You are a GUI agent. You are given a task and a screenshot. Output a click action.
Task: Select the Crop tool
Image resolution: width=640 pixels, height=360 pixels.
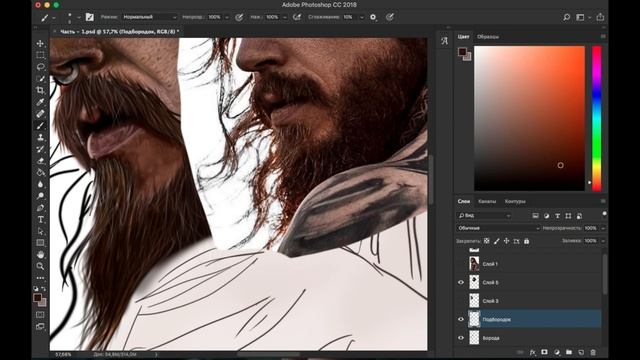coord(40,90)
